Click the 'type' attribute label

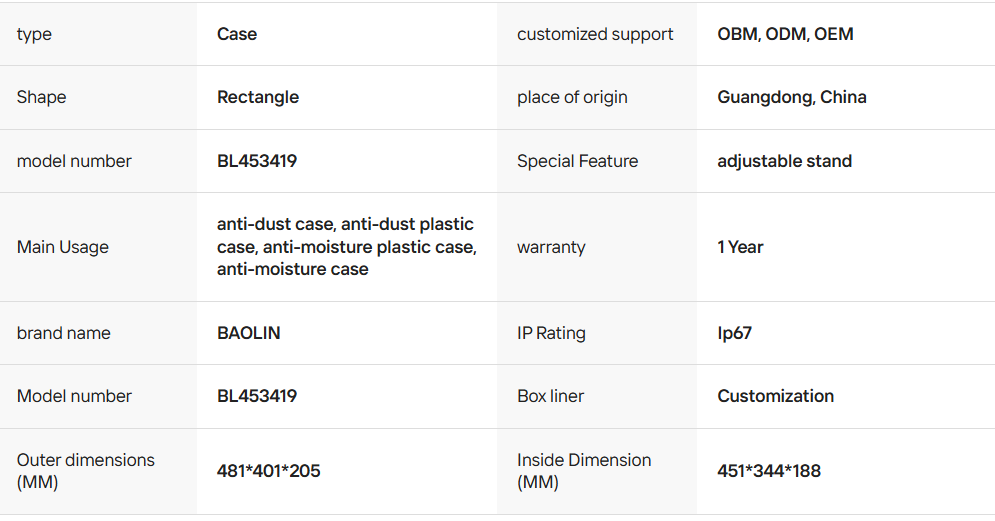pyautogui.click(x=34, y=34)
